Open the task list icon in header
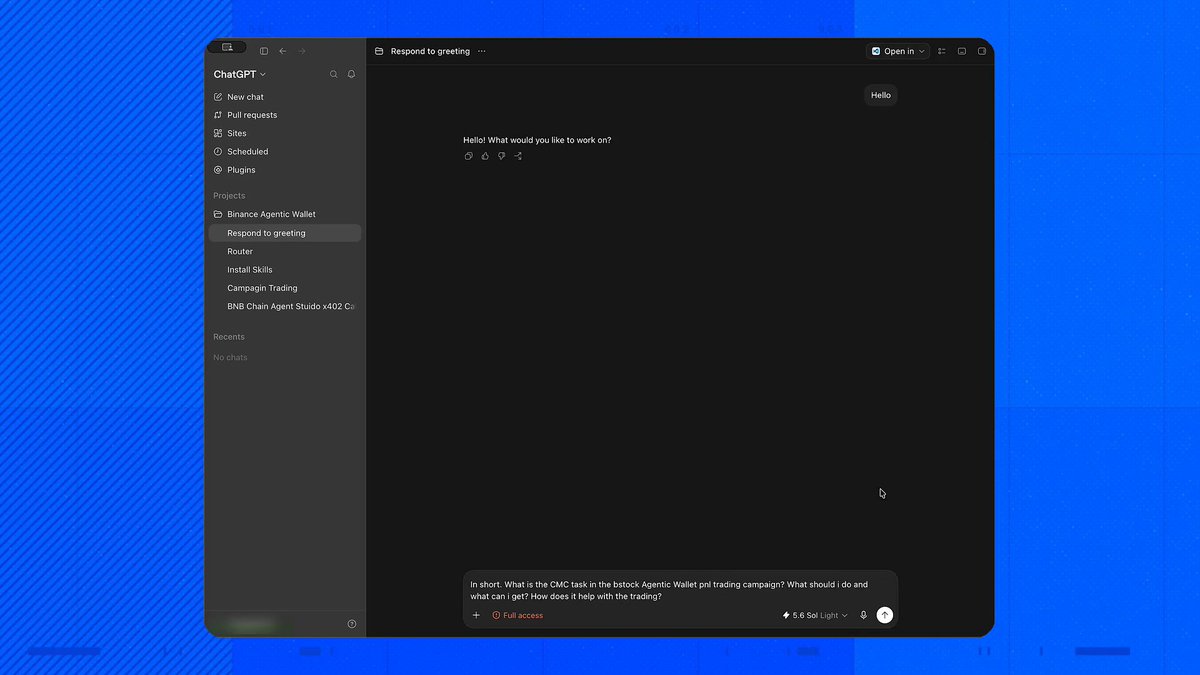 942,51
